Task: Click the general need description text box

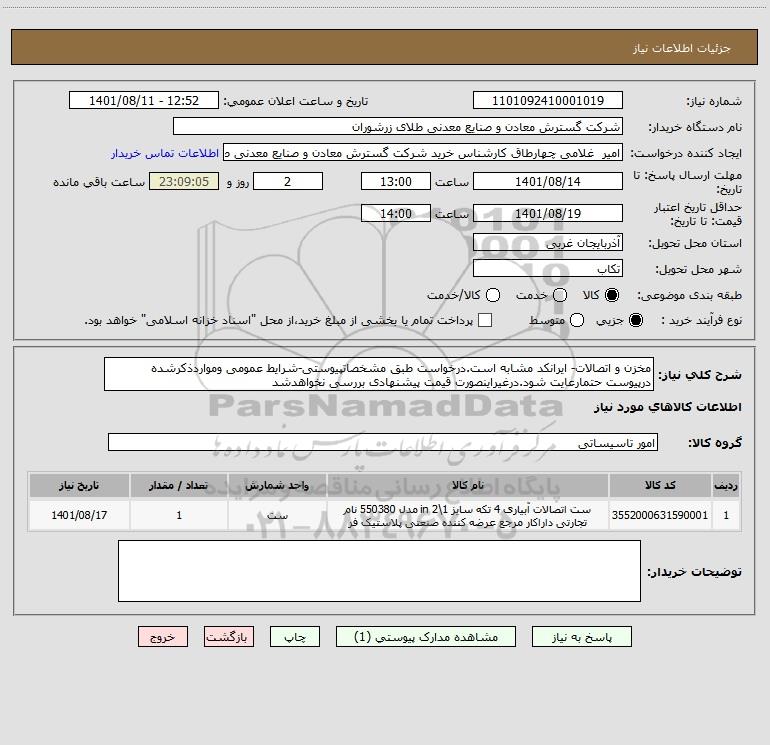Action: [x=379, y=374]
